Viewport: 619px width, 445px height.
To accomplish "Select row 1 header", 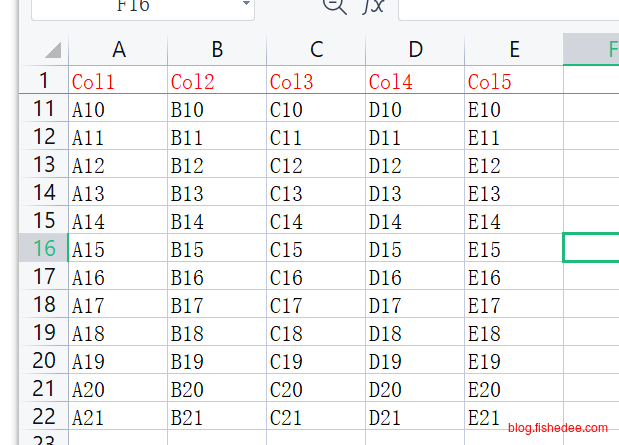I will click(44, 81).
